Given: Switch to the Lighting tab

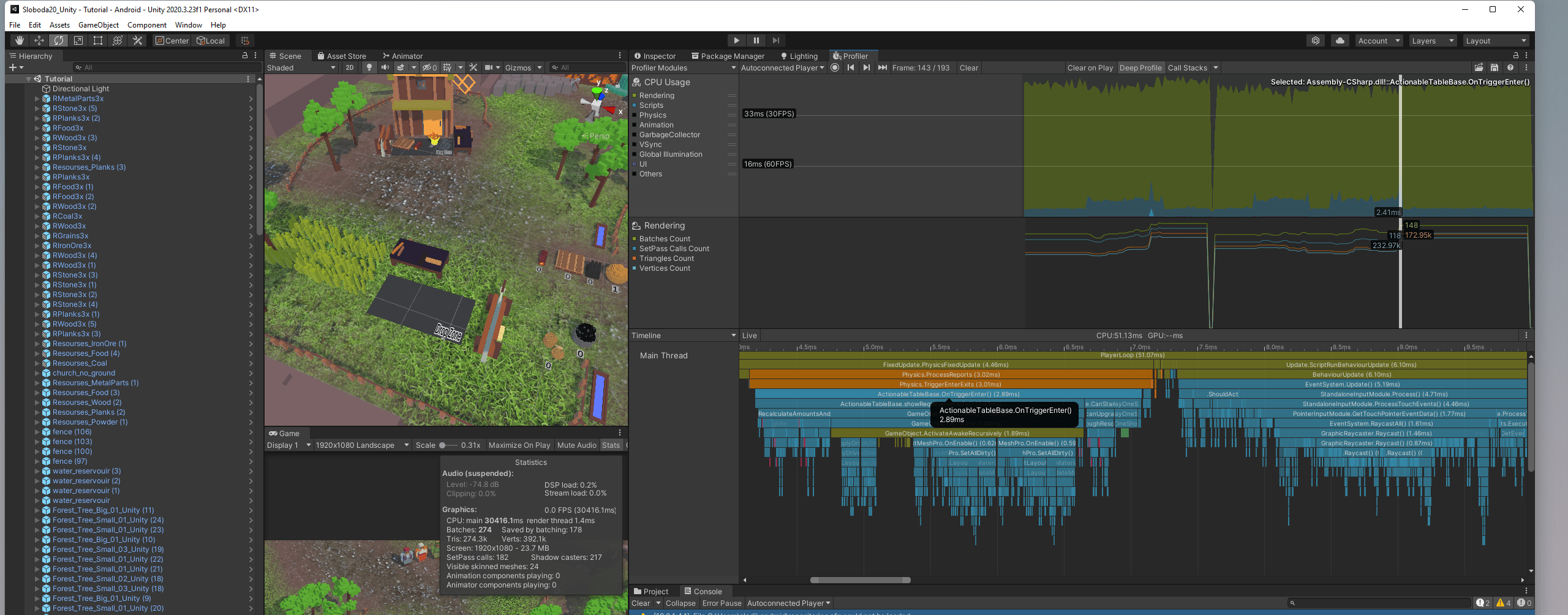Looking at the screenshot, I should pyautogui.click(x=799, y=56).
